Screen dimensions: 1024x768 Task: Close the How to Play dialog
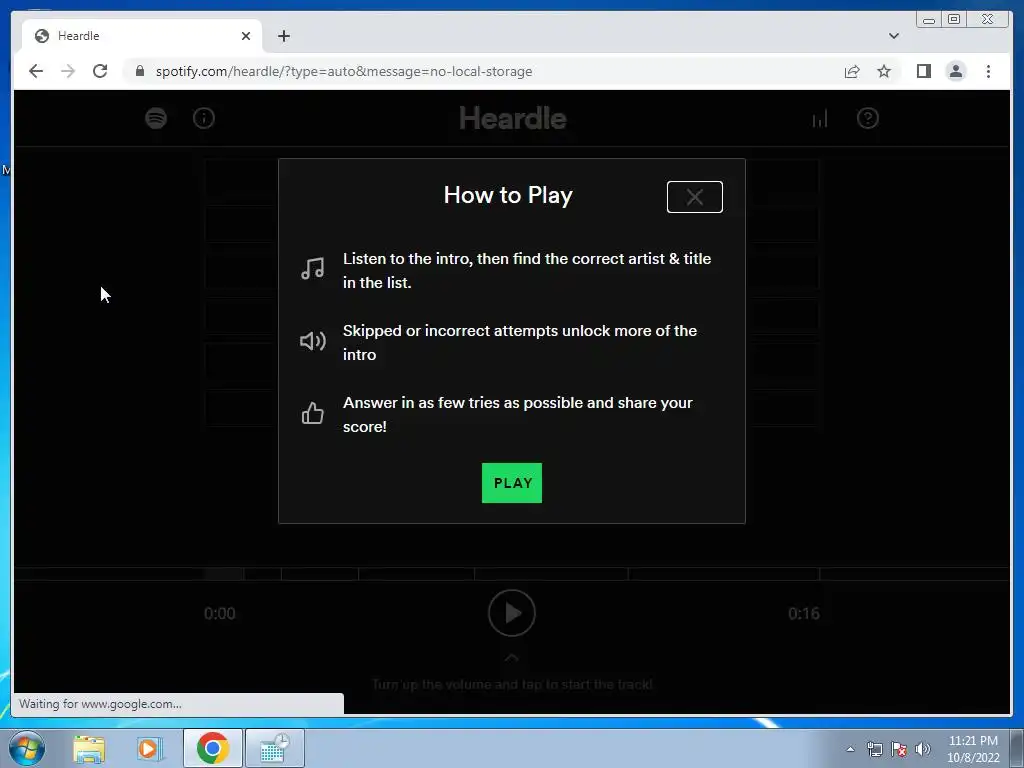694,197
